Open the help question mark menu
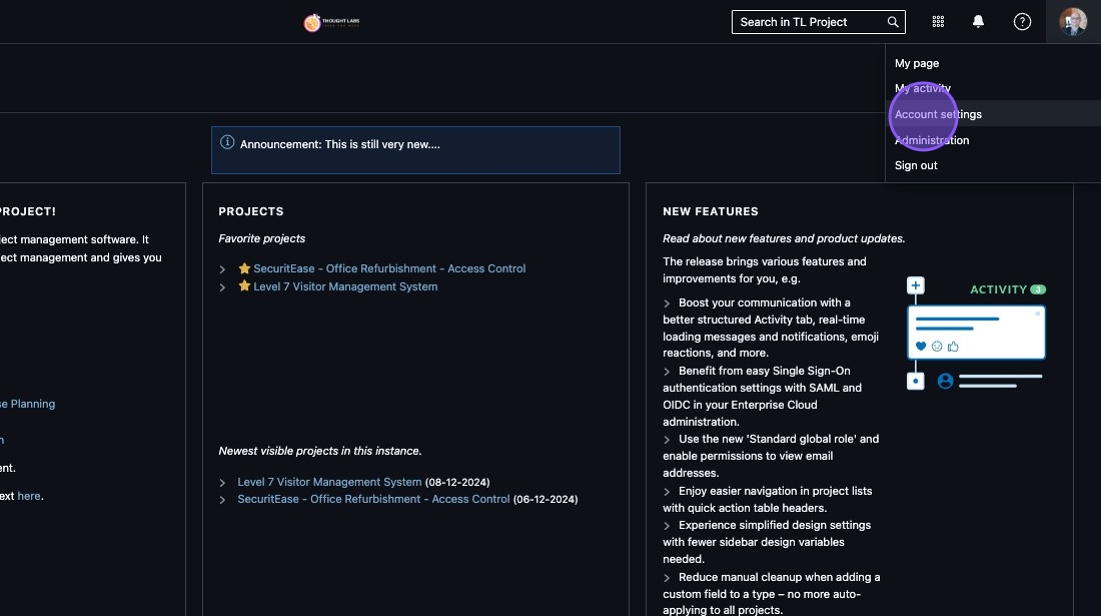Viewport: 1101px width, 616px height. coord(1022,22)
